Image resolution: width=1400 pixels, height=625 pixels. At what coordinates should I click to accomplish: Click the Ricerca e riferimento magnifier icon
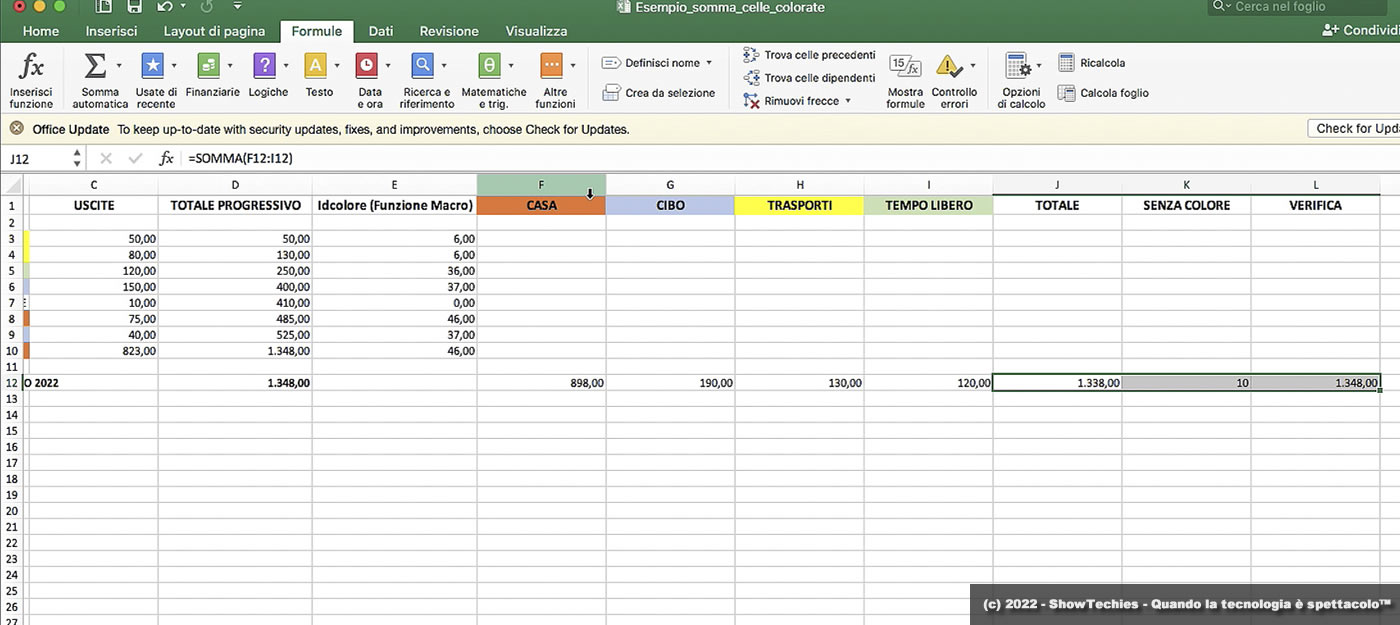(x=423, y=66)
